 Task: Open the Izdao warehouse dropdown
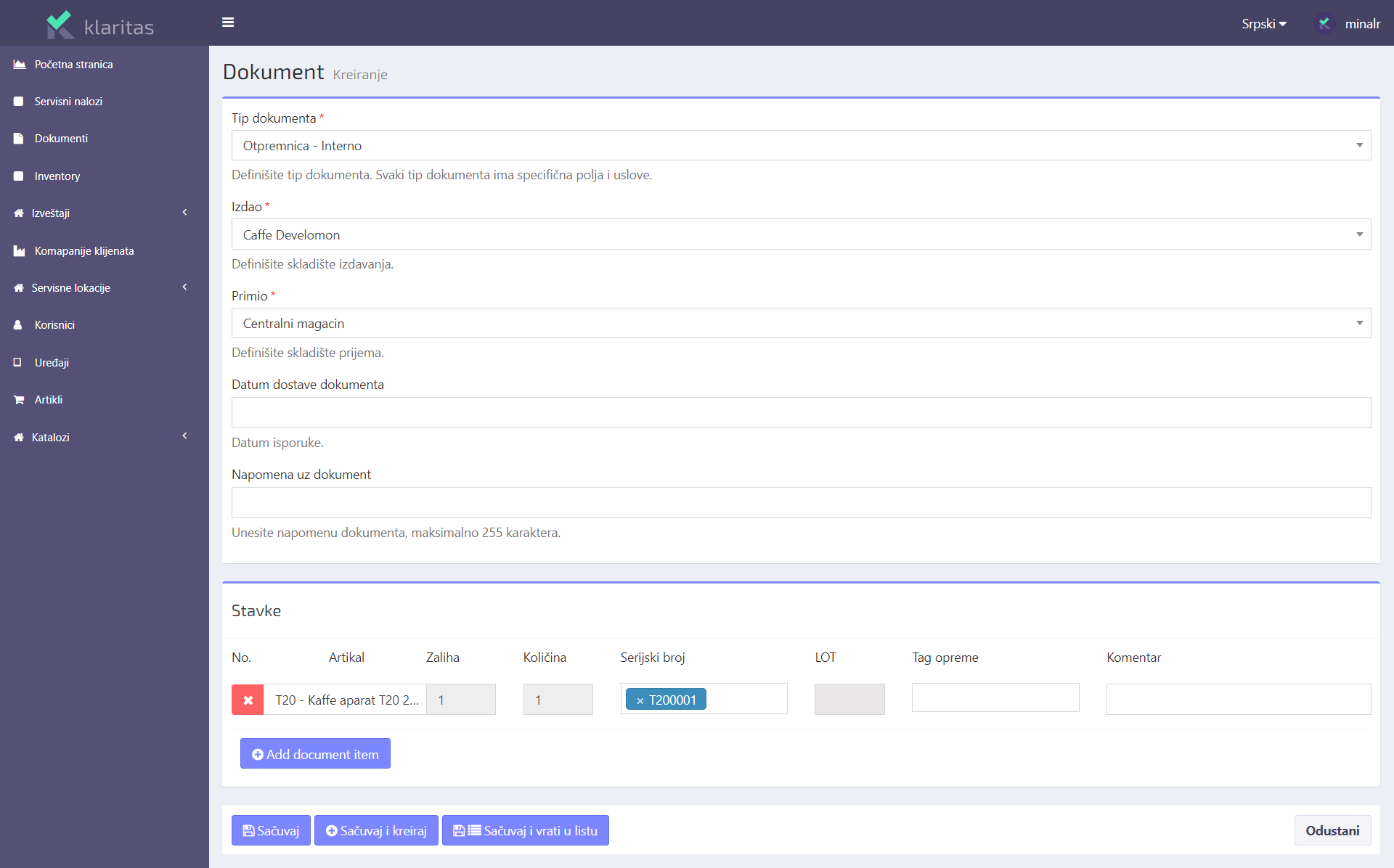tap(801, 234)
